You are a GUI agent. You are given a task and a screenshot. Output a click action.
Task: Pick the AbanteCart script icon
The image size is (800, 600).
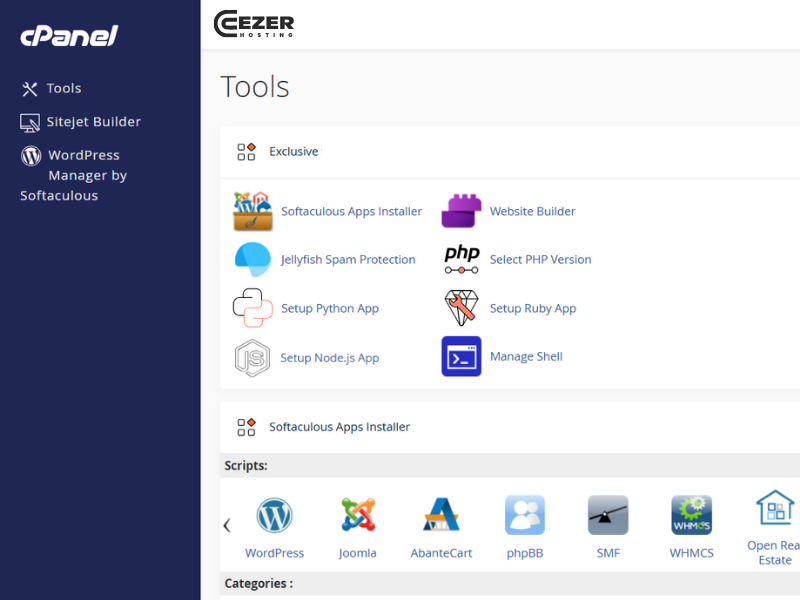pyautogui.click(x=441, y=516)
